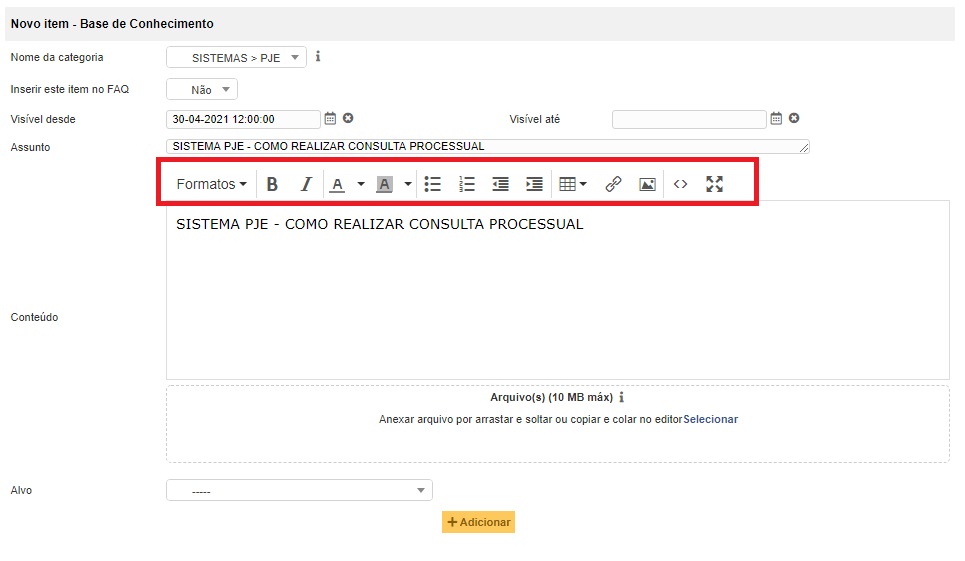Click the Selecionar file link
965x561 pixels.
click(710, 420)
